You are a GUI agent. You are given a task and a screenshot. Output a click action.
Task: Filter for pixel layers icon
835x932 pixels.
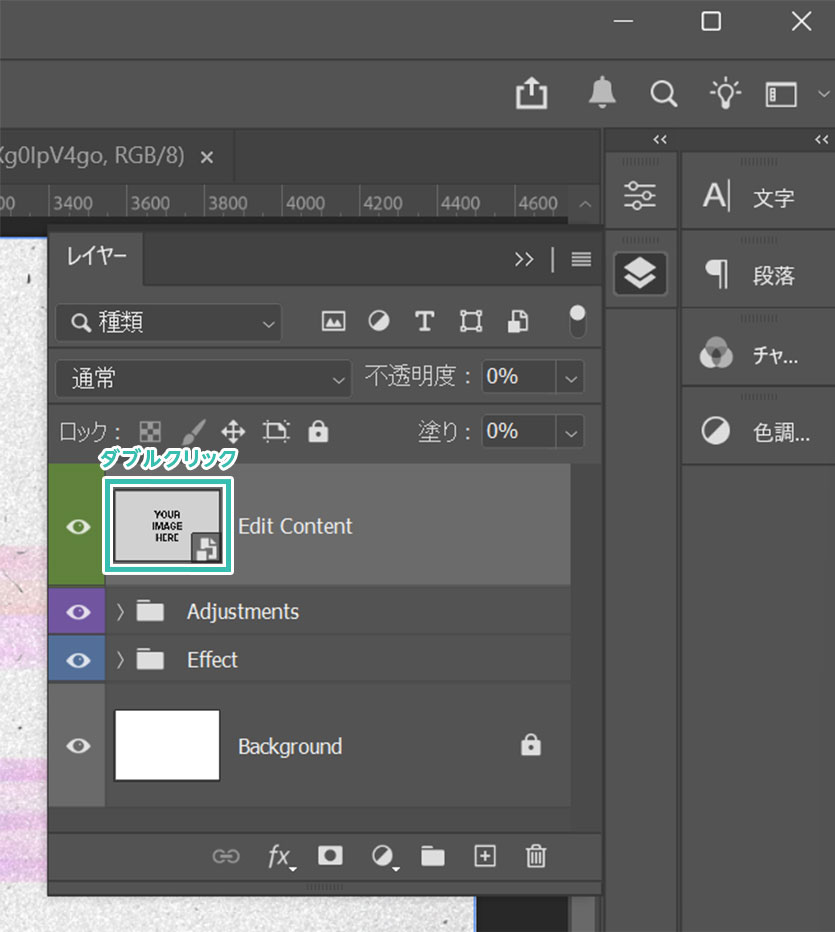[333, 321]
